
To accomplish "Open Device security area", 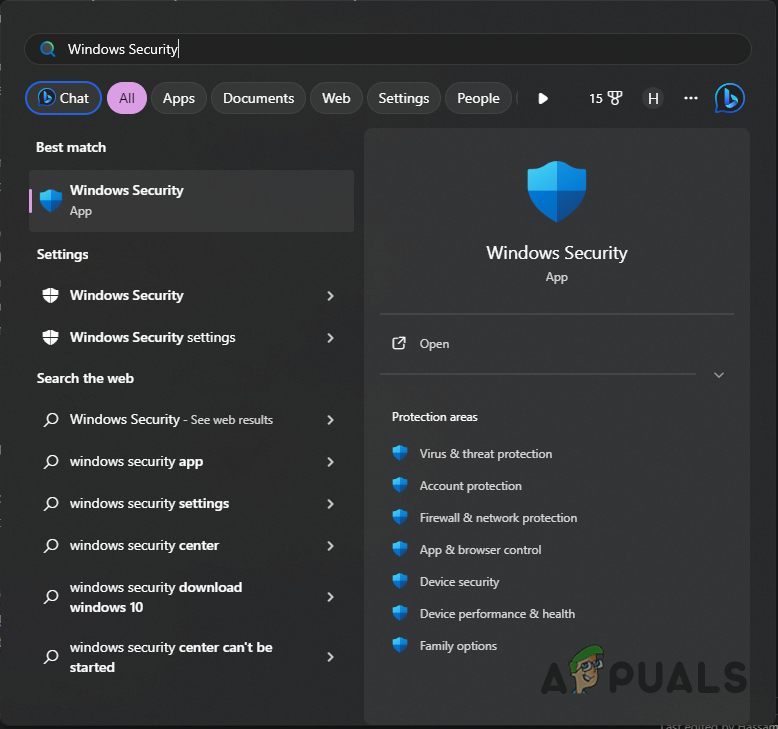I will (x=459, y=582).
